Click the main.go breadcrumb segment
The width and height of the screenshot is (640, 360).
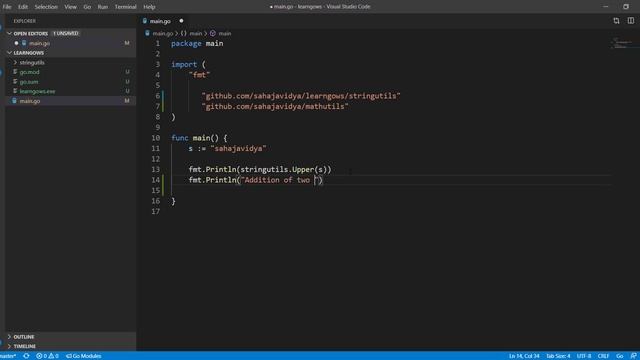point(162,33)
